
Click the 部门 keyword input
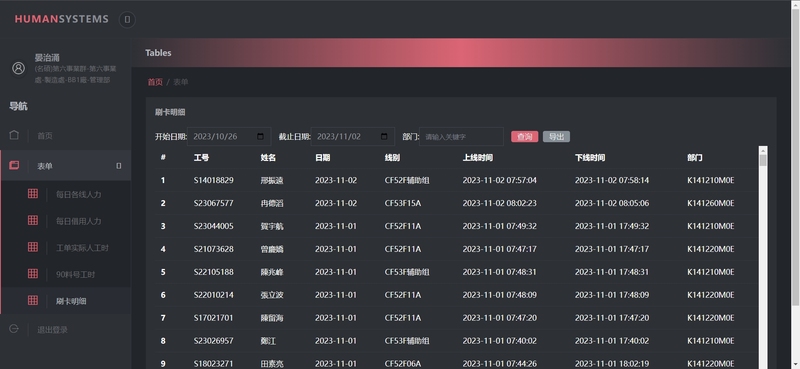pos(461,136)
